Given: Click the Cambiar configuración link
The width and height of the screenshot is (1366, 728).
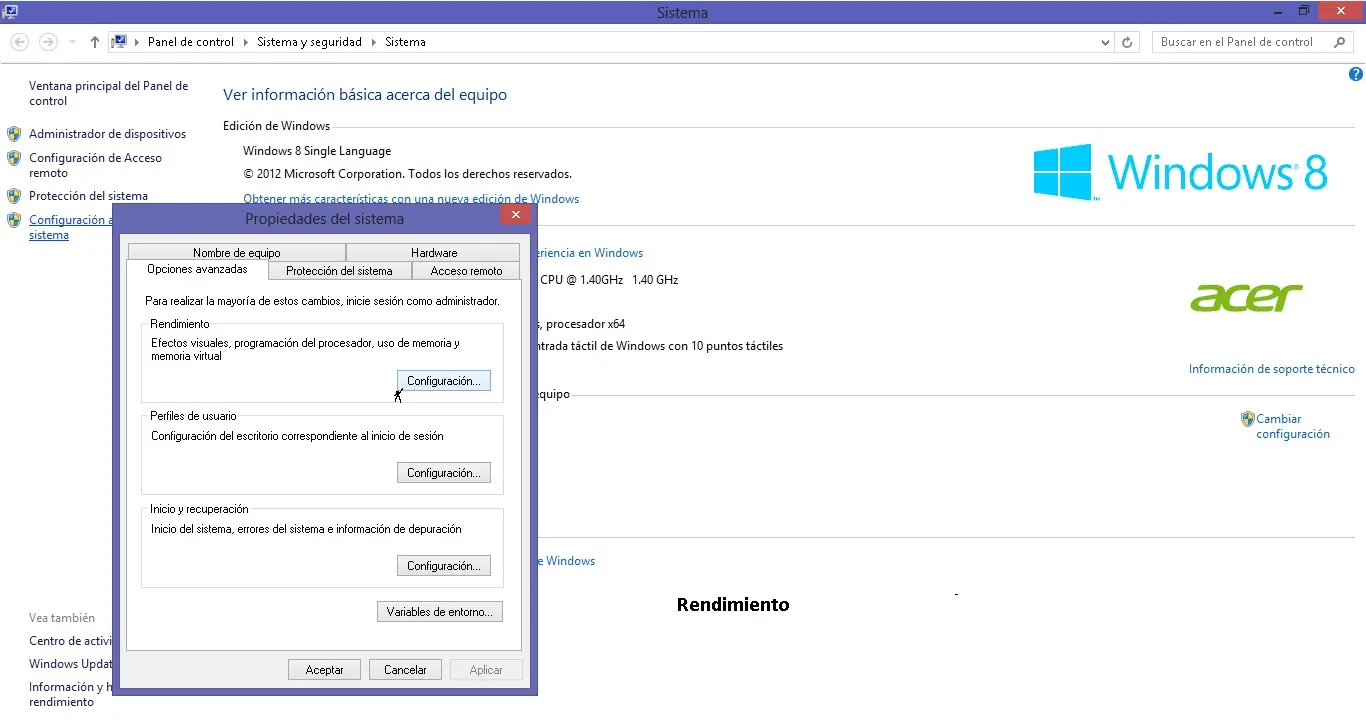Looking at the screenshot, I should tap(1293, 426).
